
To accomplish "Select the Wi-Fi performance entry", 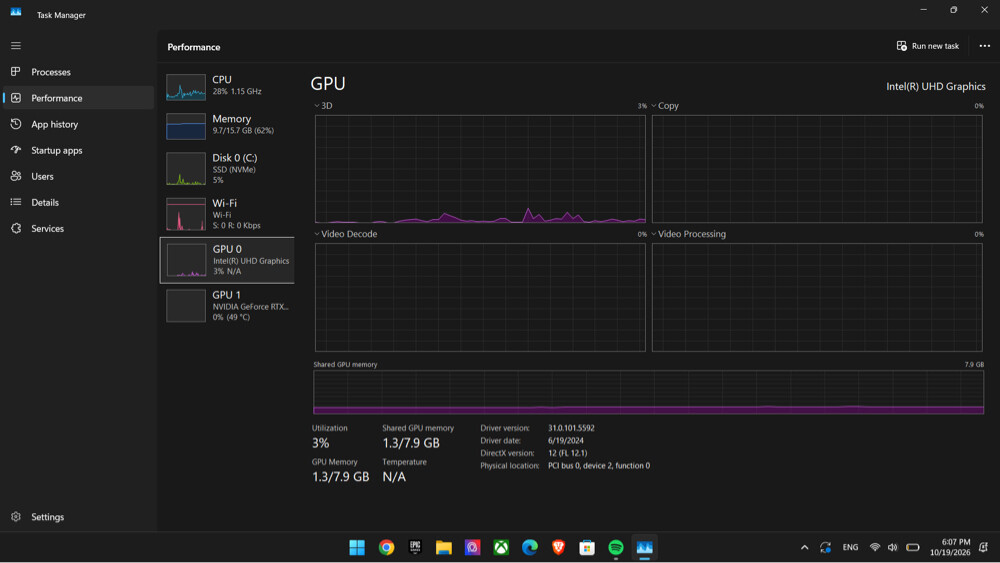I will point(227,214).
